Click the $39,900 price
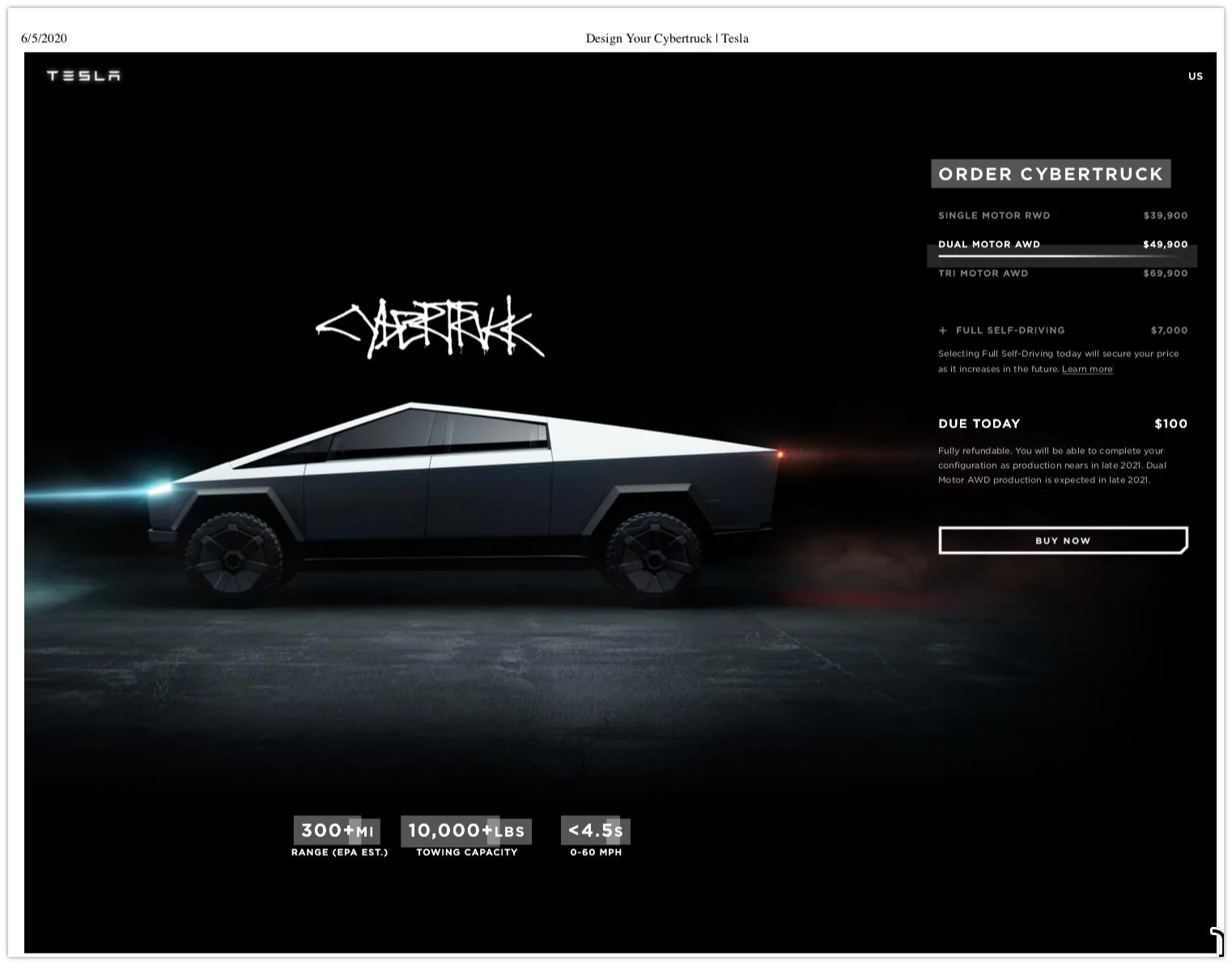 pyautogui.click(x=1166, y=215)
